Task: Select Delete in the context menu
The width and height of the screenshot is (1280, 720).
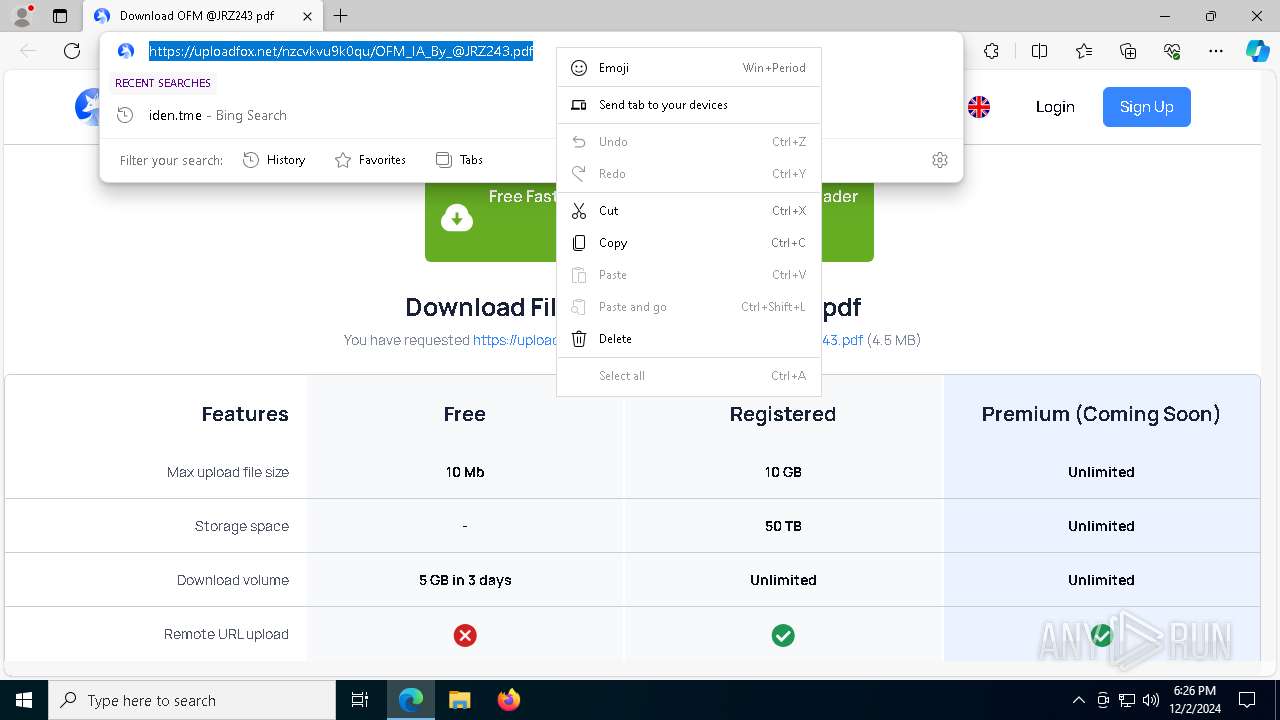Action: tap(688, 339)
